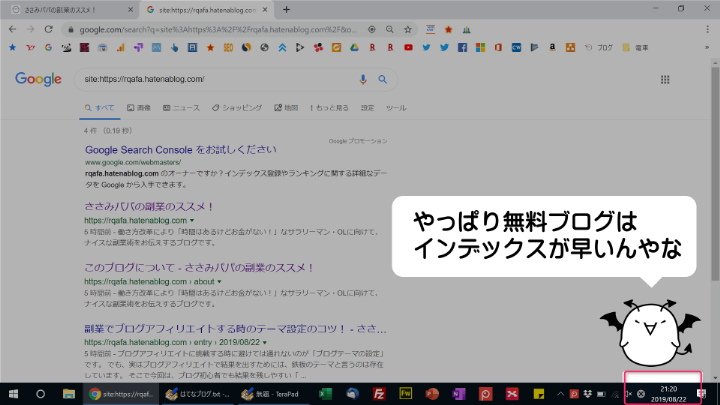The width and height of the screenshot is (720, 405).
Task: Select the すべて search tab
Action: (x=99, y=108)
